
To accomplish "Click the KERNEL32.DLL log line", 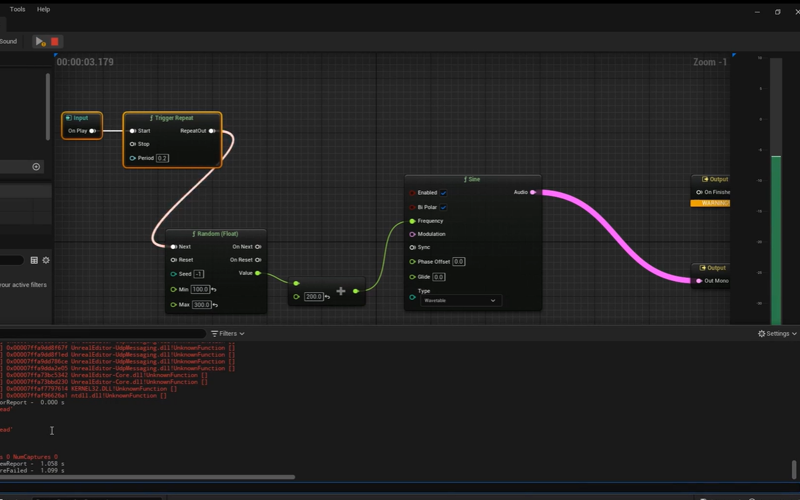I will (89, 389).
